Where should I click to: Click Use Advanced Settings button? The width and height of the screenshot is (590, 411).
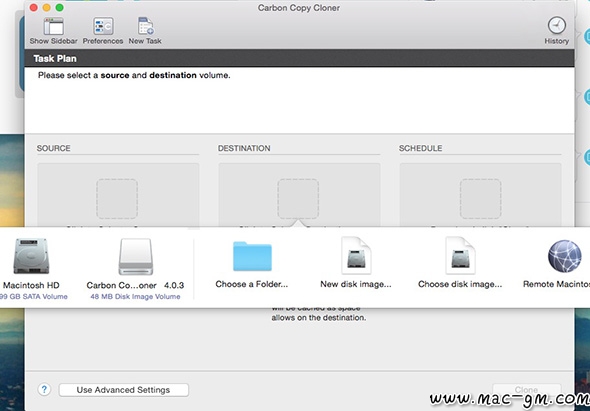123,390
